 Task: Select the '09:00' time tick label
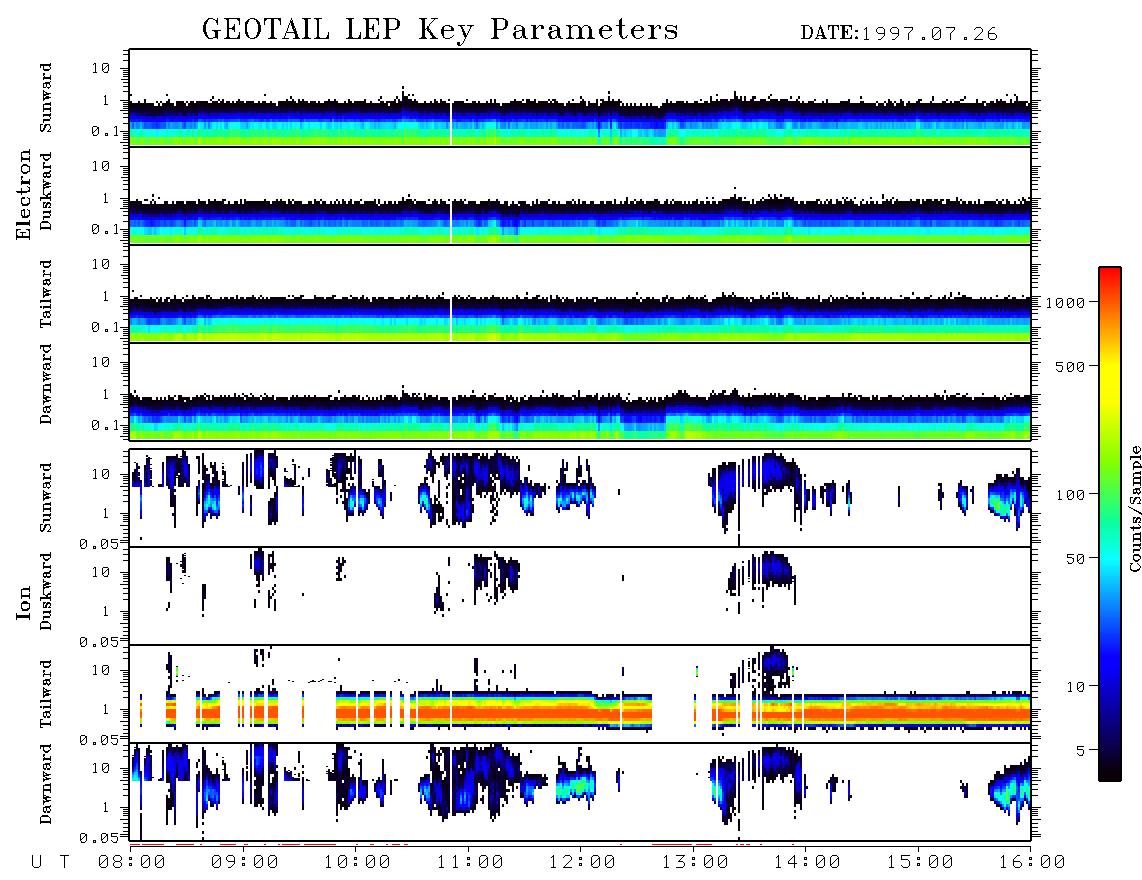pyautogui.click(x=245, y=863)
